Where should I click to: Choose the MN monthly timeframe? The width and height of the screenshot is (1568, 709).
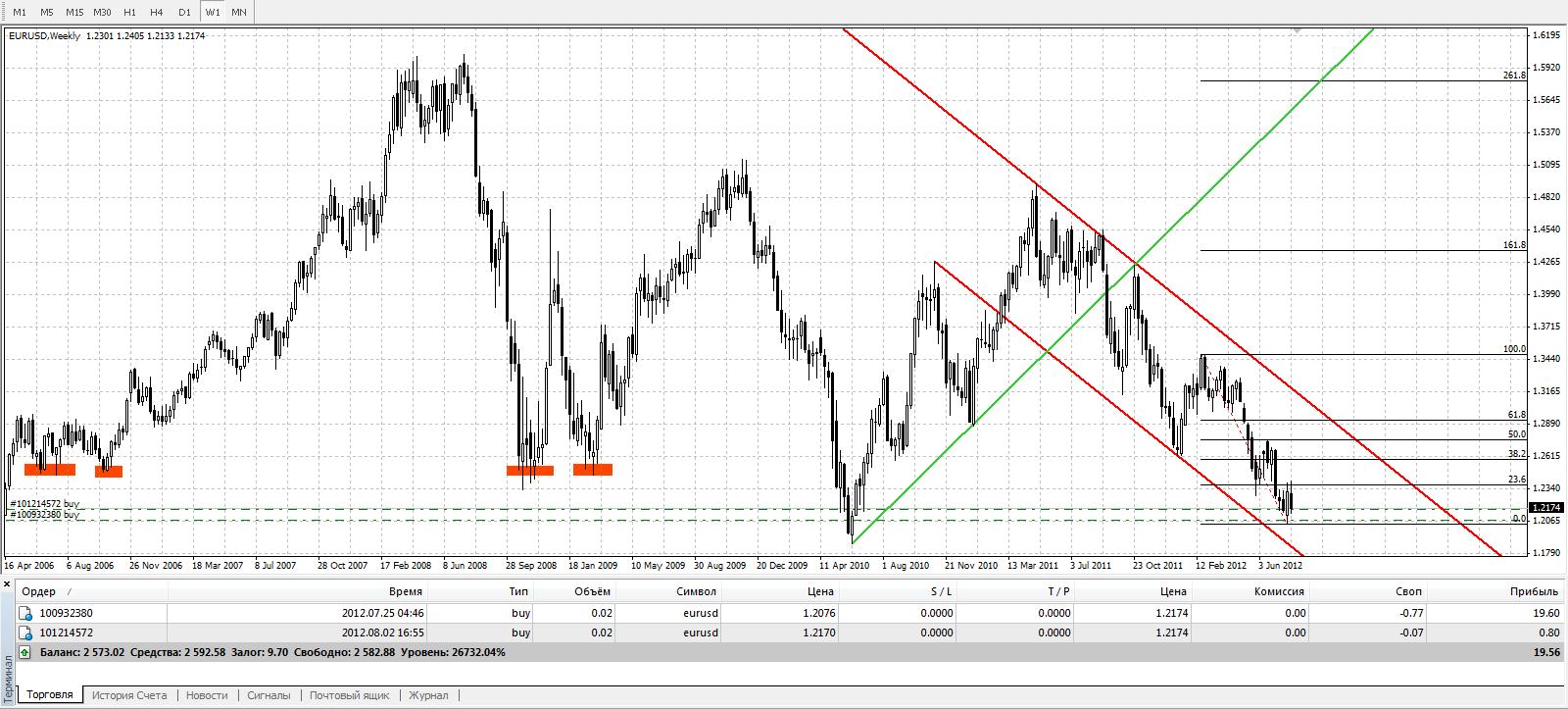tap(239, 12)
